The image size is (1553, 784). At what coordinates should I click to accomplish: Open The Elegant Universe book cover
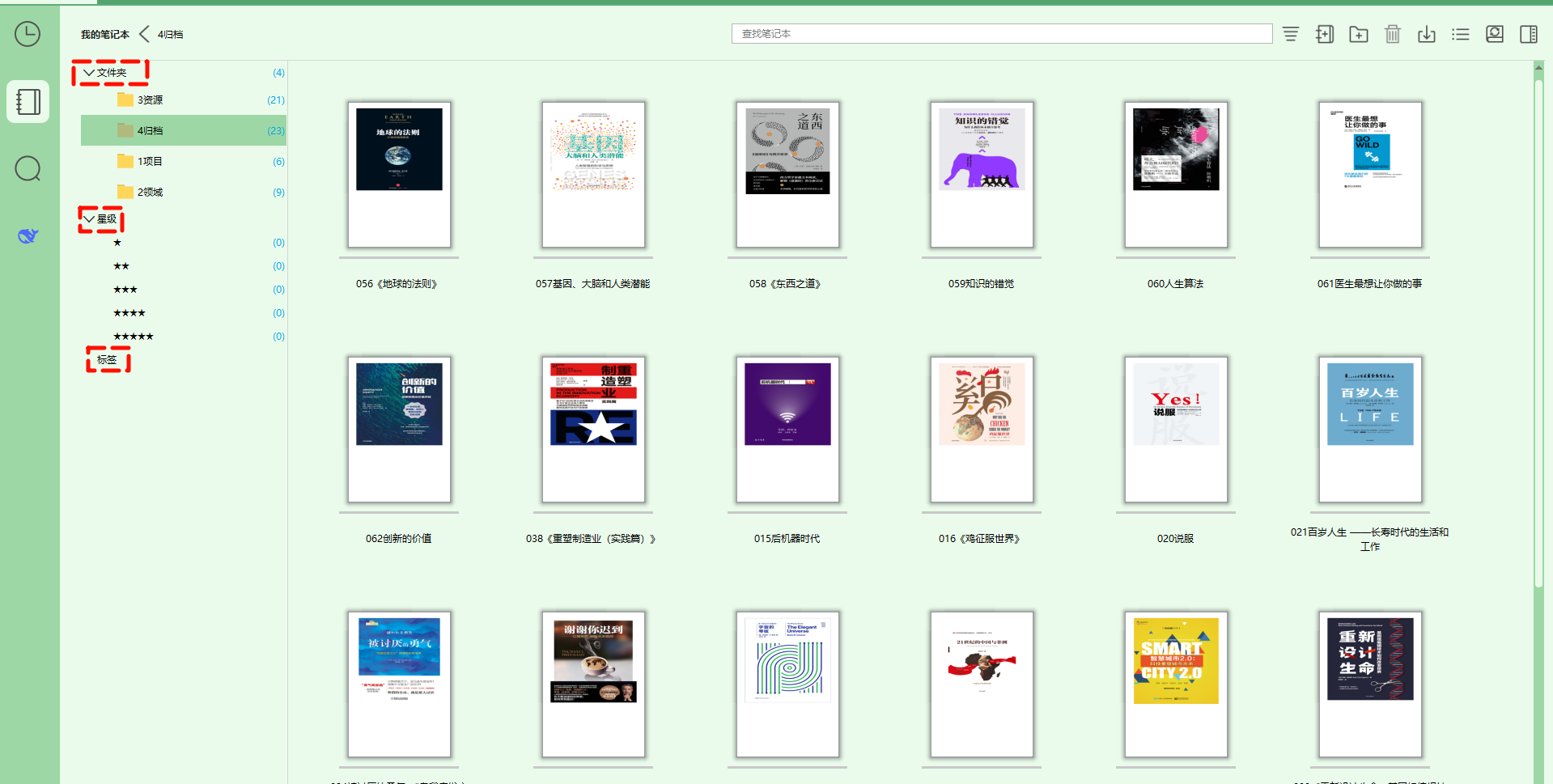787,684
